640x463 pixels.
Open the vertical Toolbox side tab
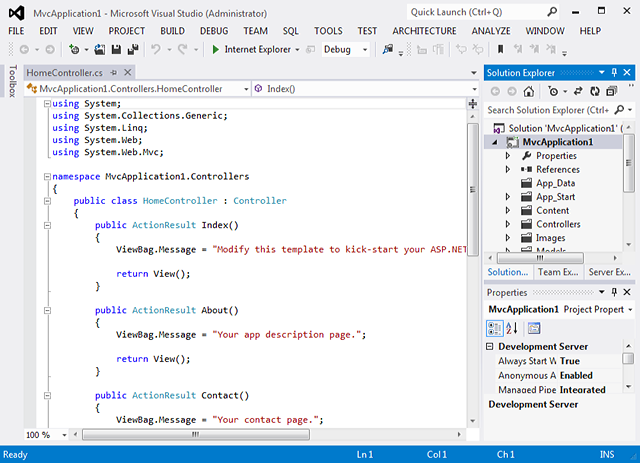[12, 83]
